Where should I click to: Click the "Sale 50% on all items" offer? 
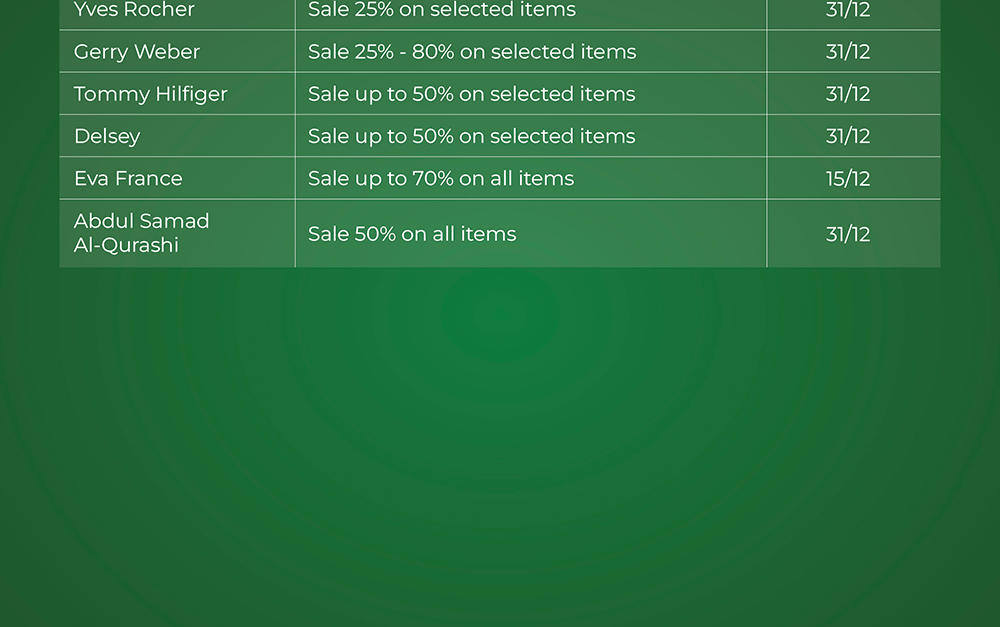(x=412, y=234)
